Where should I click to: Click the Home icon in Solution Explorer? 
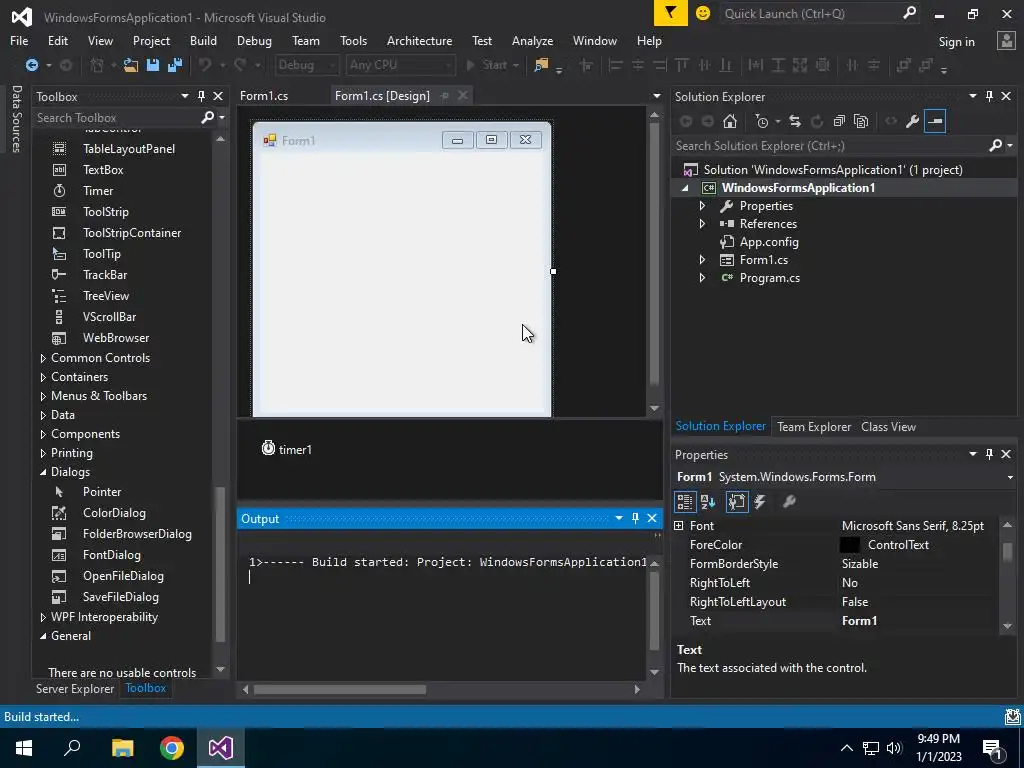[x=730, y=121]
